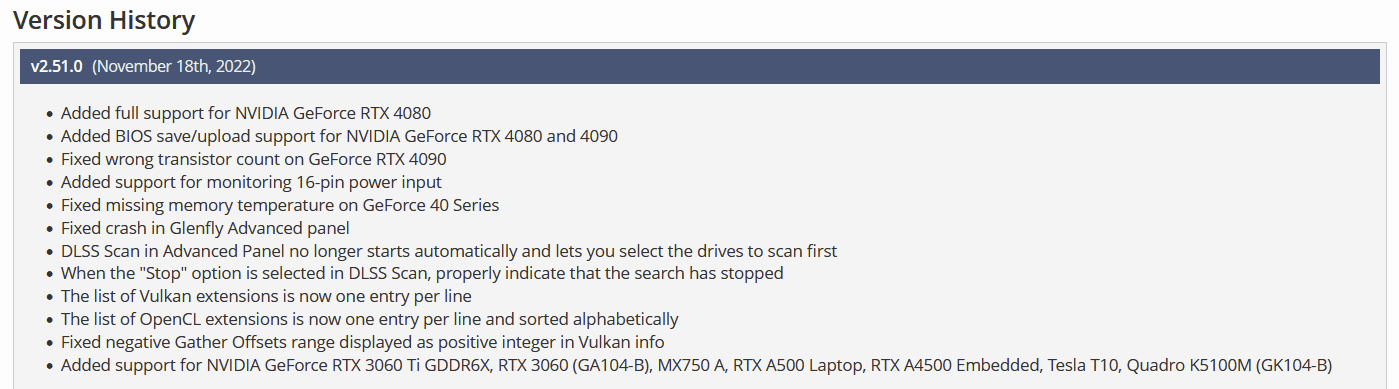Select the November 18th, 2022 release date
1399x389 pixels.
point(174,67)
